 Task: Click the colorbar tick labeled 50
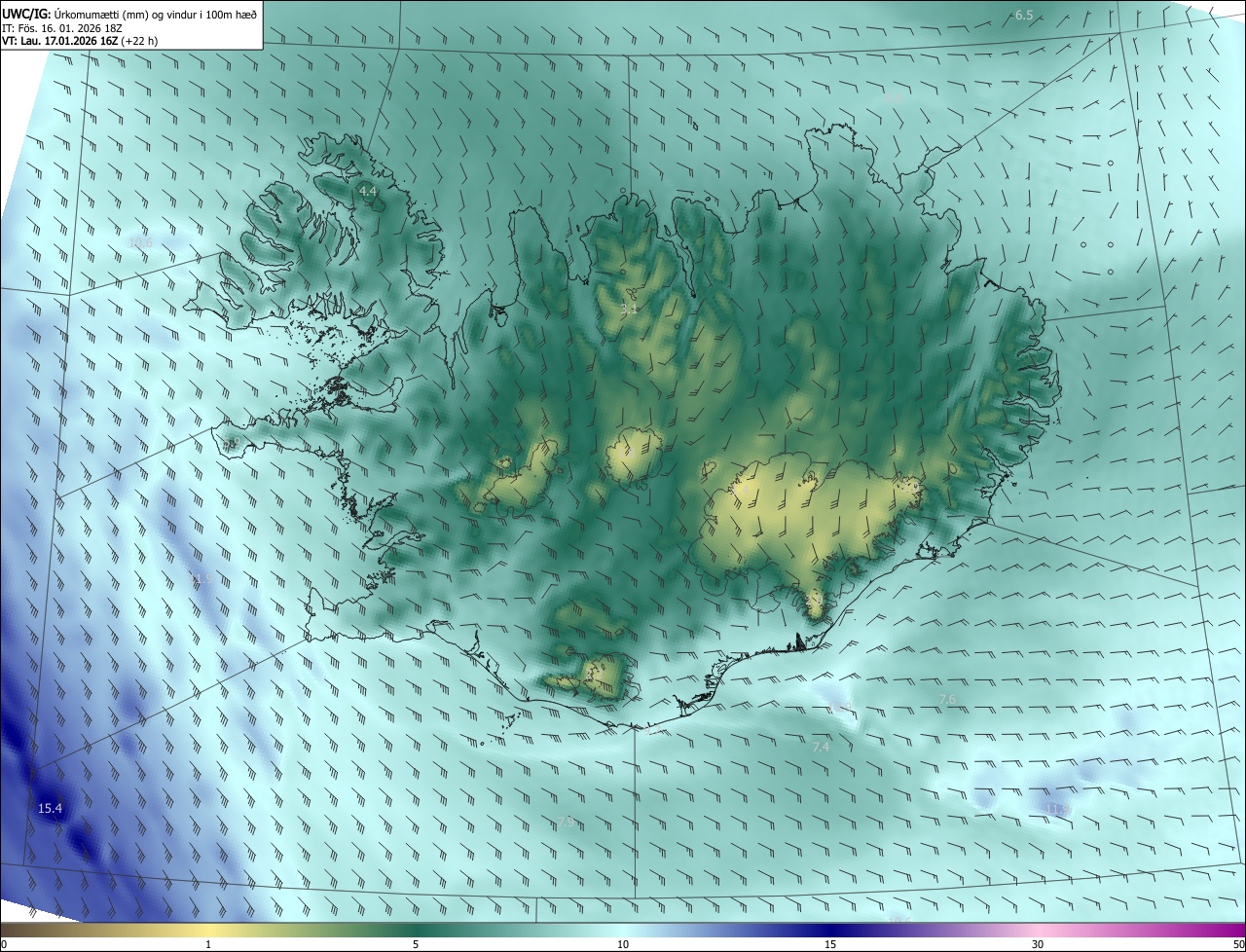[1238, 944]
